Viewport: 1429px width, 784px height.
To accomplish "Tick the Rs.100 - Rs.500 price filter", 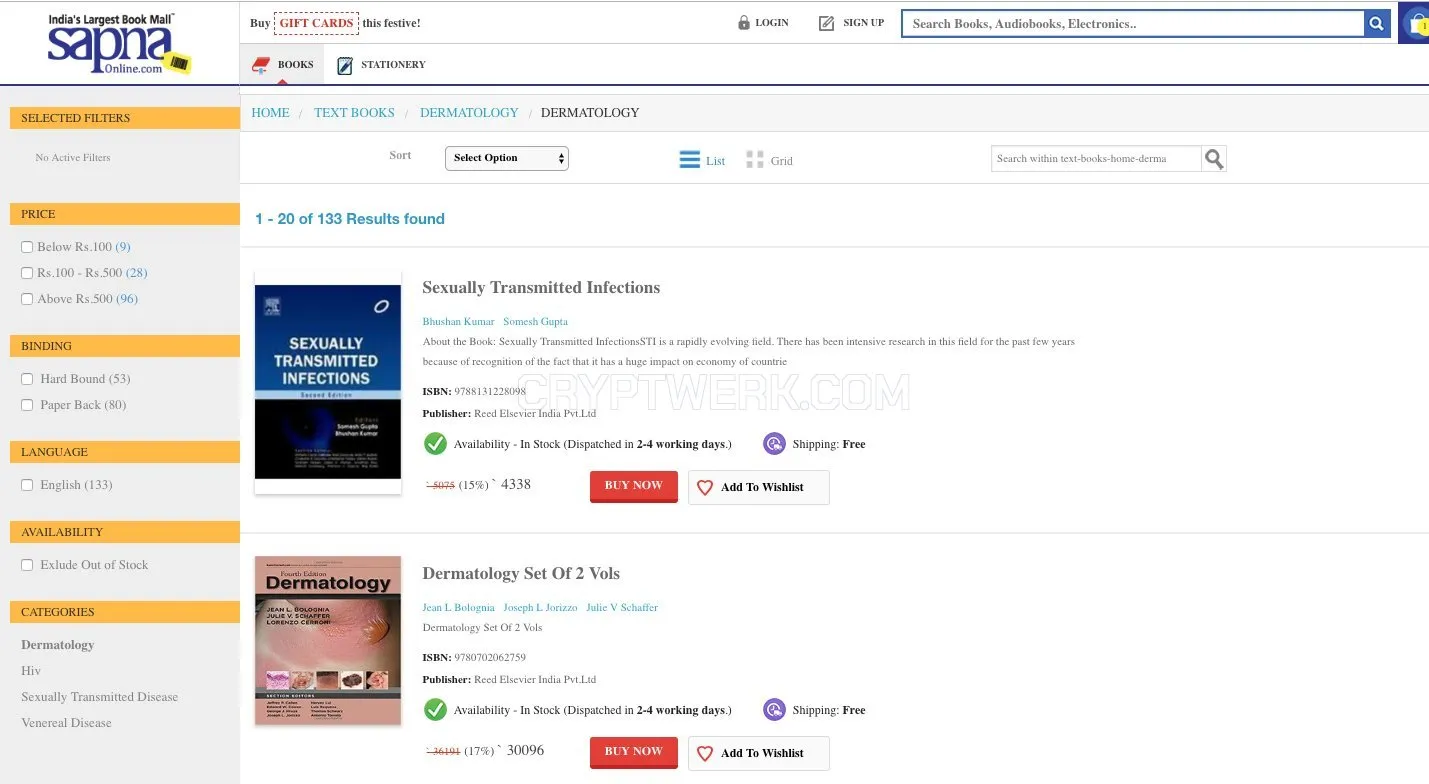I will coord(27,273).
